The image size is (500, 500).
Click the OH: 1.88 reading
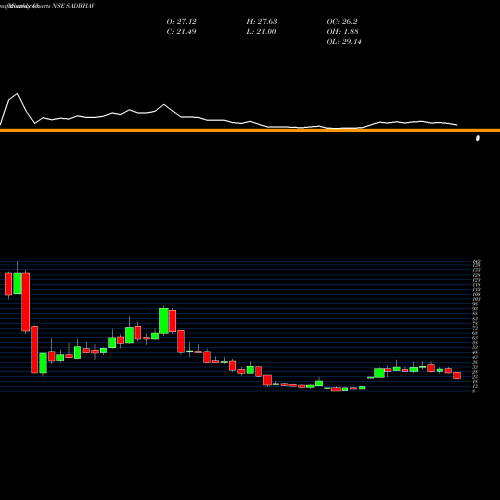point(342,32)
